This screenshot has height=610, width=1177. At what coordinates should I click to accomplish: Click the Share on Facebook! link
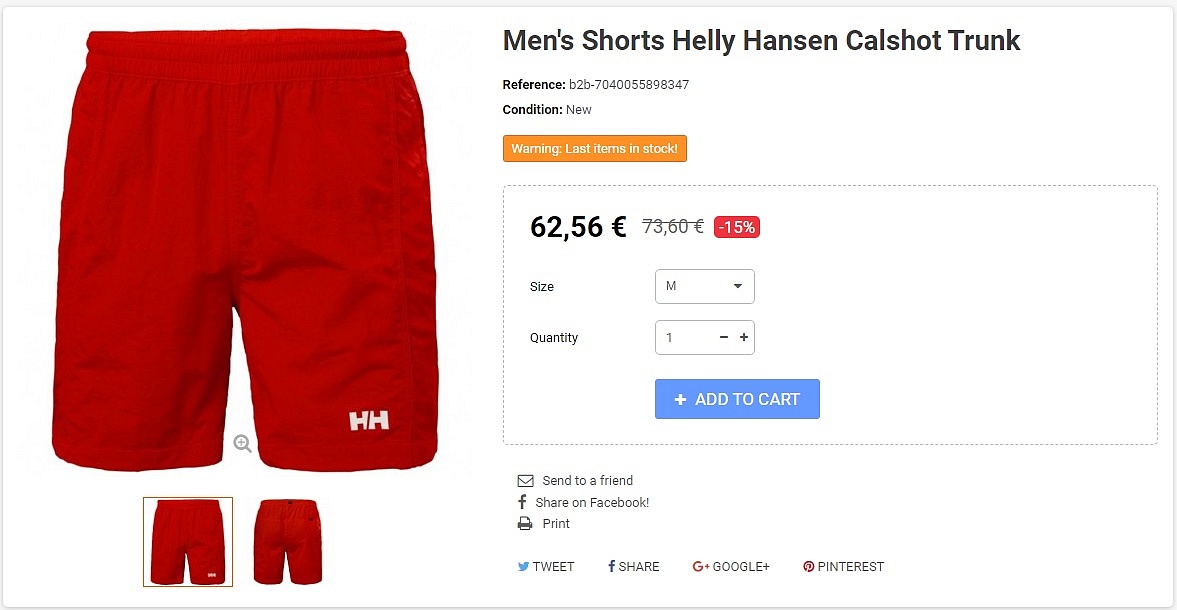point(592,503)
